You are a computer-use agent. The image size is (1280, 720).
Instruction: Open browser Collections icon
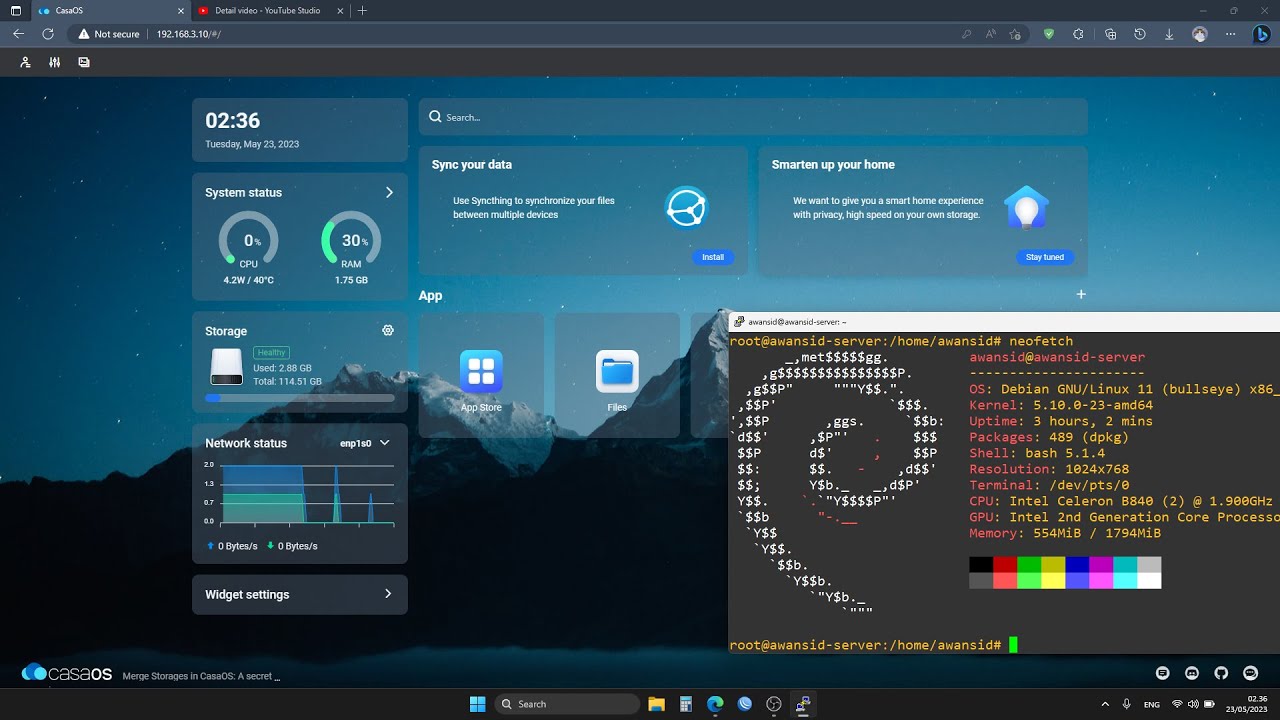(1110, 34)
